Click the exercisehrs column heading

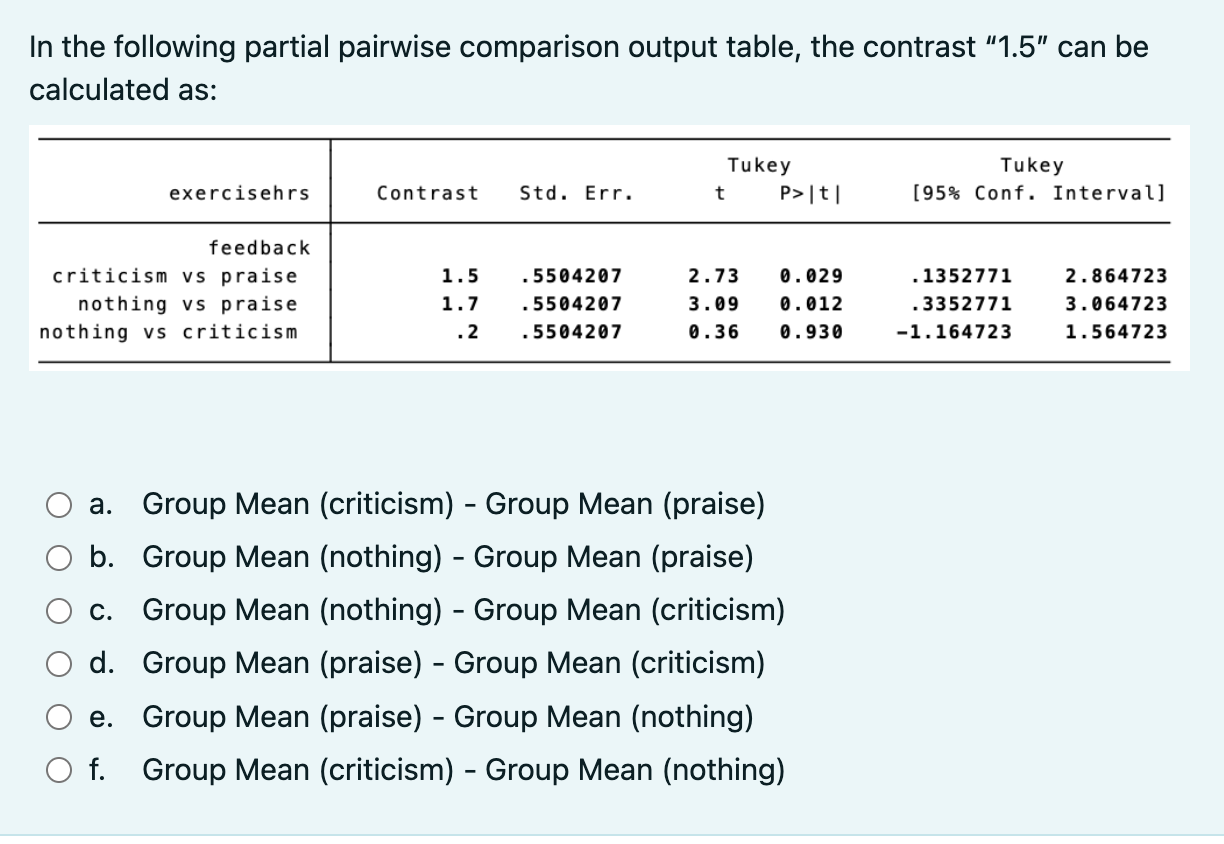coord(240,193)
